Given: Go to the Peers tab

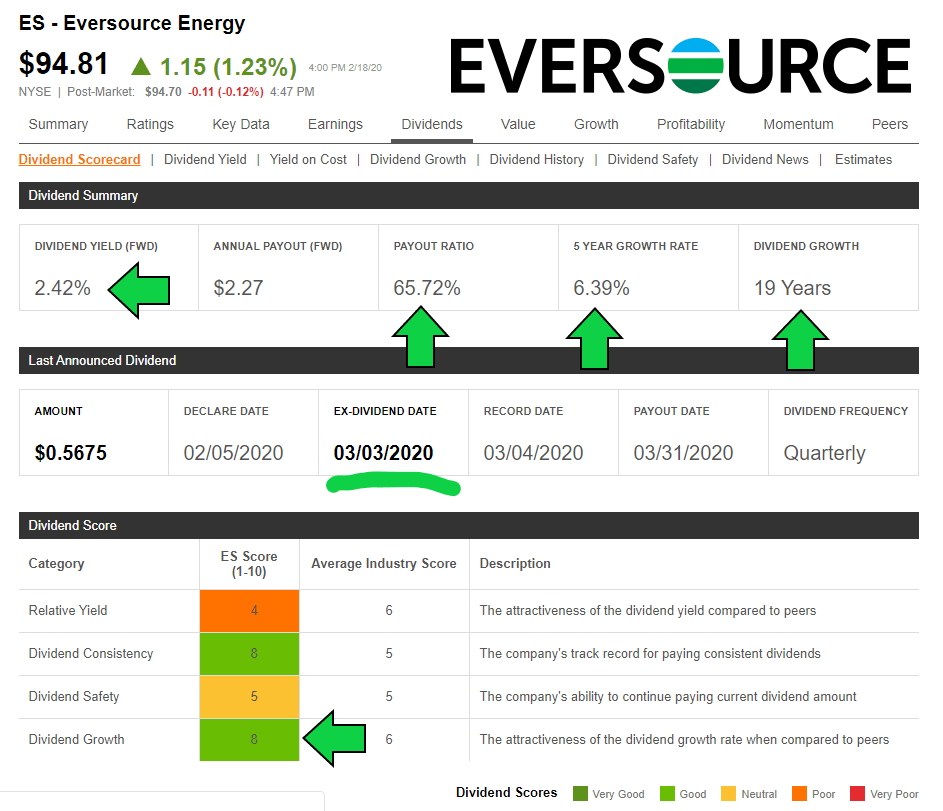Looking at the screenshot, I should point(889,124).
